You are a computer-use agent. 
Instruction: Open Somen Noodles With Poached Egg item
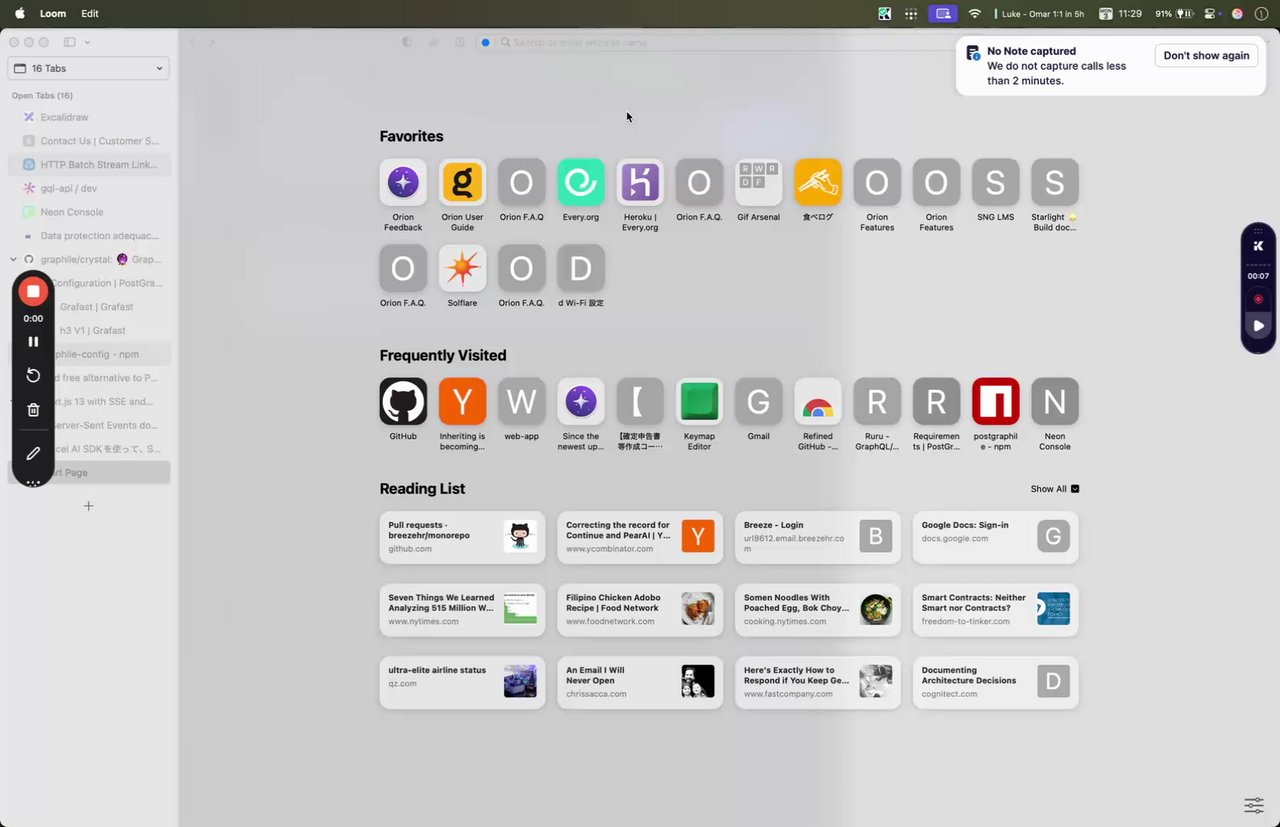(818, 609)
